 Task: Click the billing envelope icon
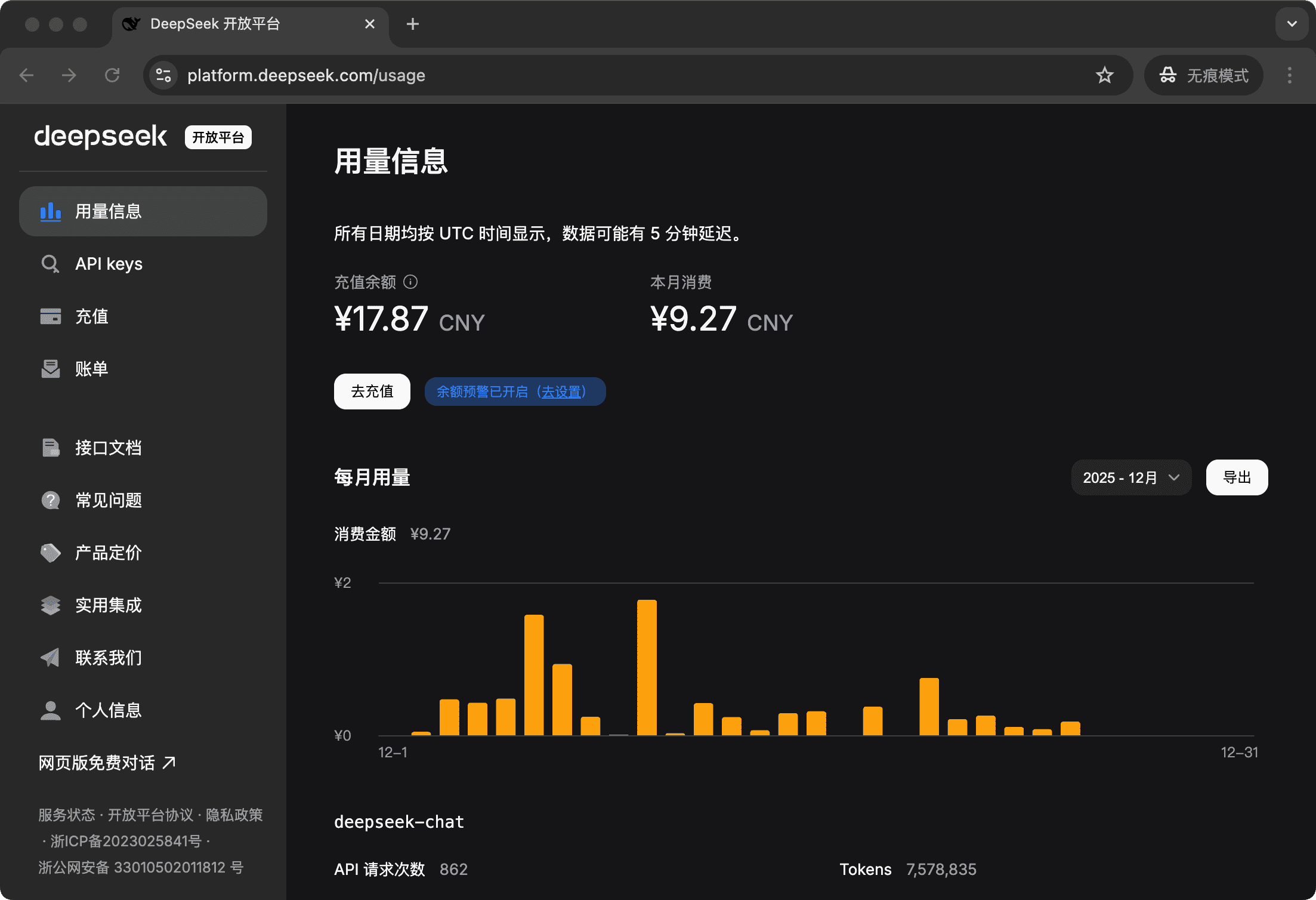tap(51, 369)
